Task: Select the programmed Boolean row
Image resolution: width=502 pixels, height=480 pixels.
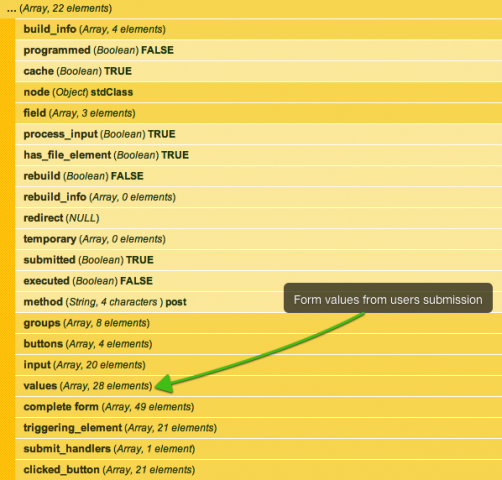Action: tap(258, 50)
